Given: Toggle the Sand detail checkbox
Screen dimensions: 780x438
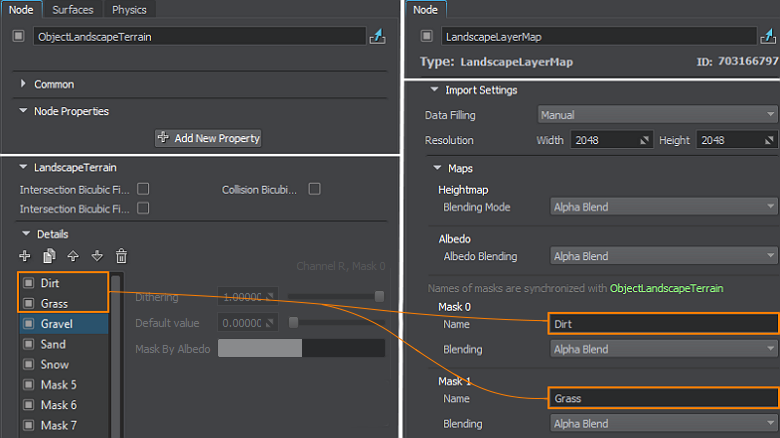Looking at the screenshot, I should [x=29, y=344].
